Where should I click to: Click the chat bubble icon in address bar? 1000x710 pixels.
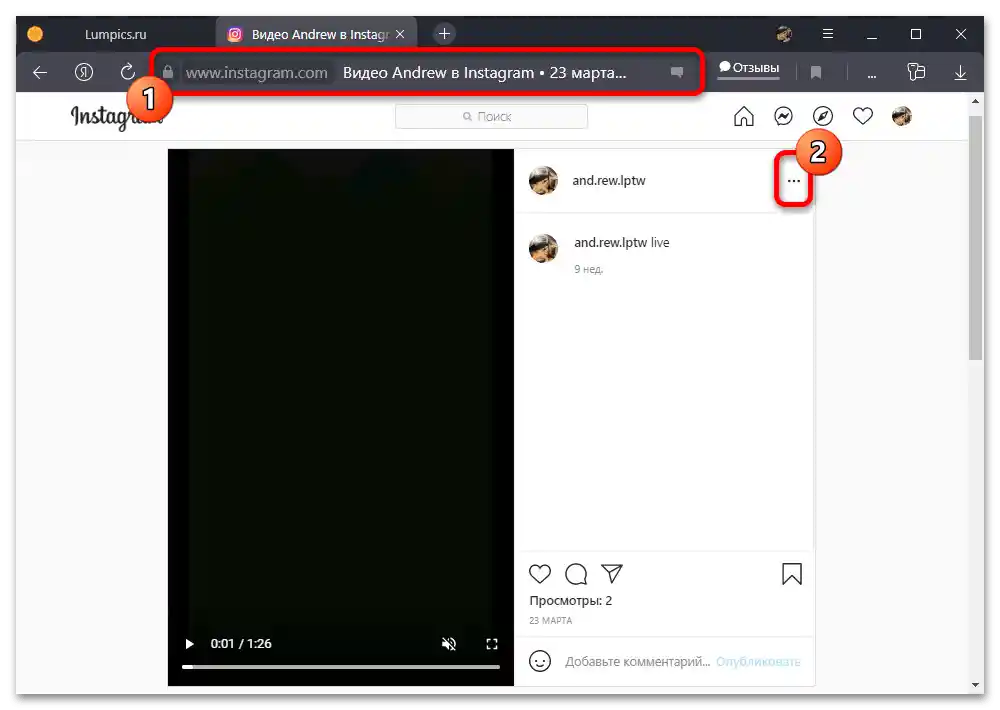click(x=677, y=72)
